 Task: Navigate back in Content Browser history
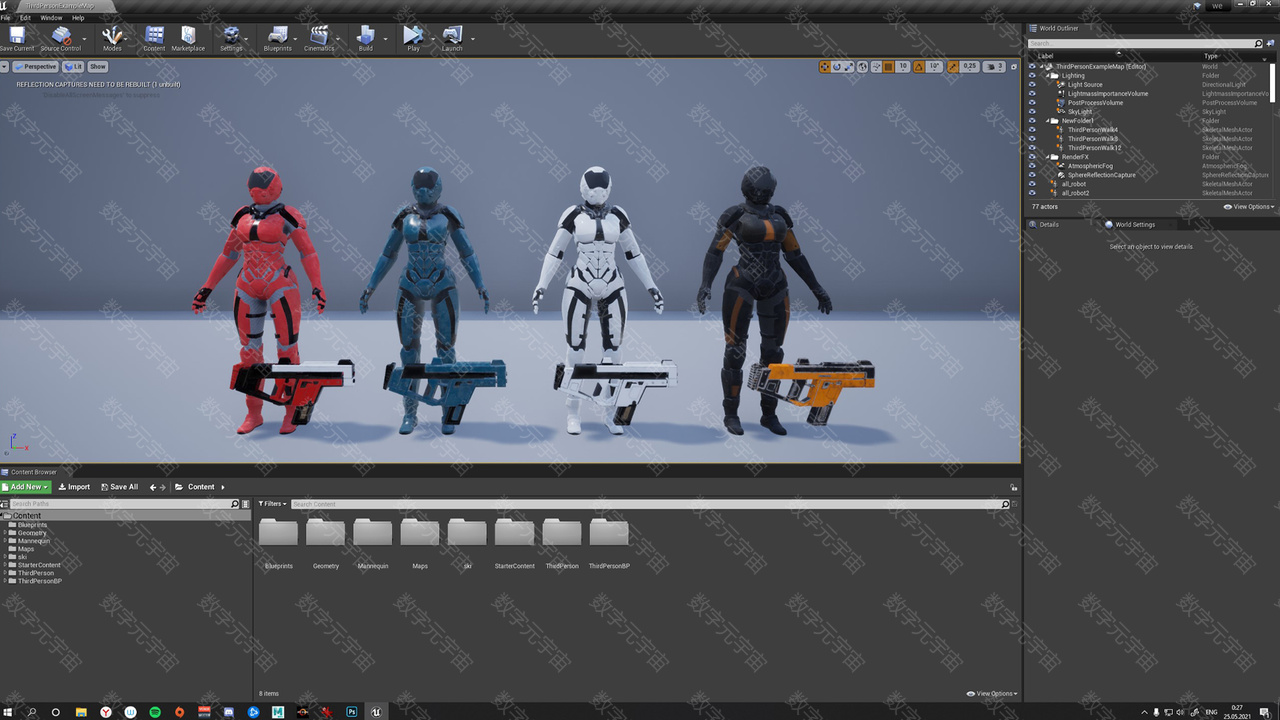point(153,487)
